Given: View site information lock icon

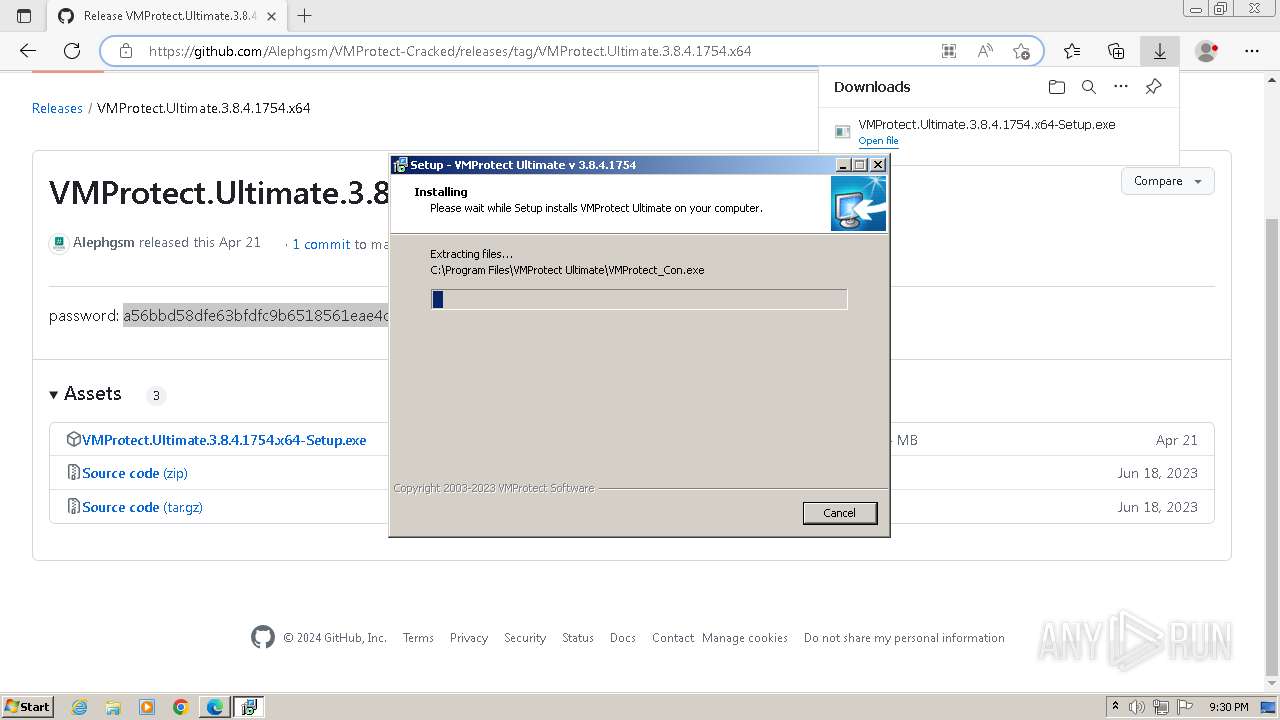Looking at the screenshot, I should tap(125, 51).
